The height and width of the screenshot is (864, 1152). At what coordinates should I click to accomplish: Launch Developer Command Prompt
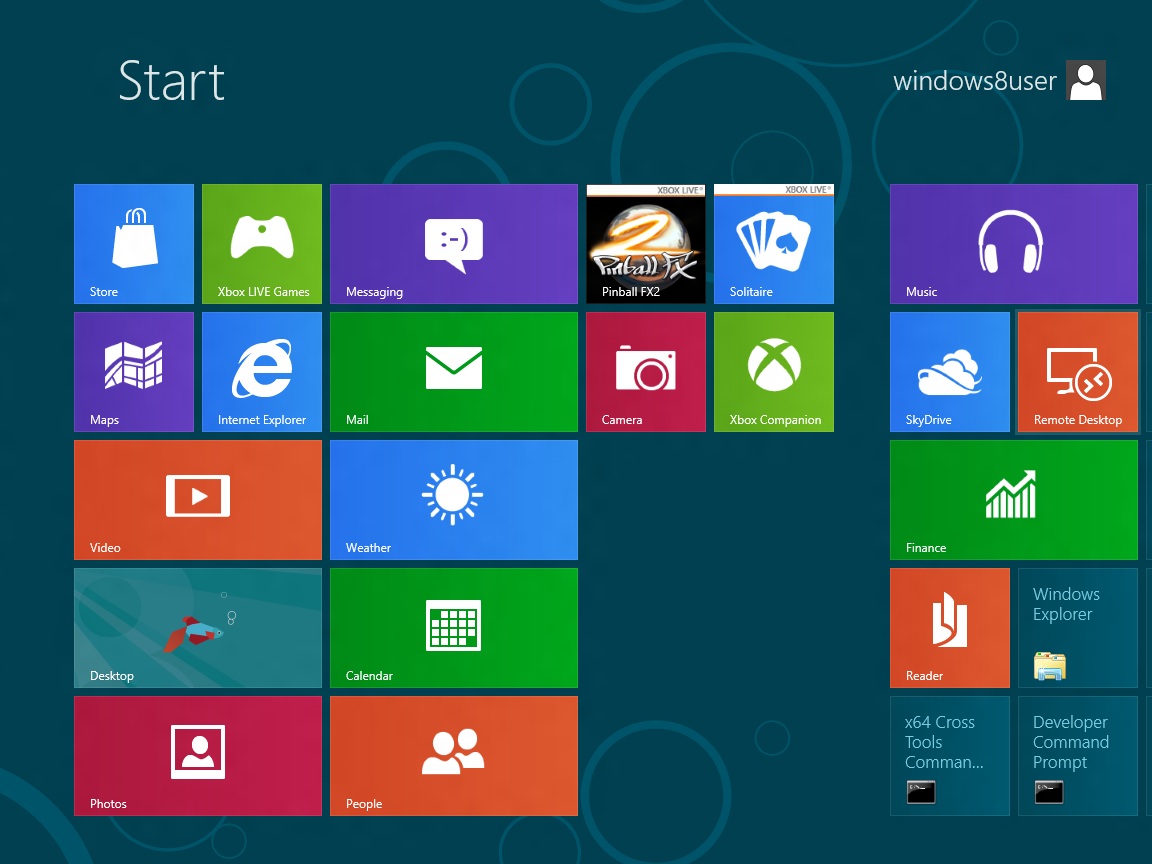[x=1077, y=755]
